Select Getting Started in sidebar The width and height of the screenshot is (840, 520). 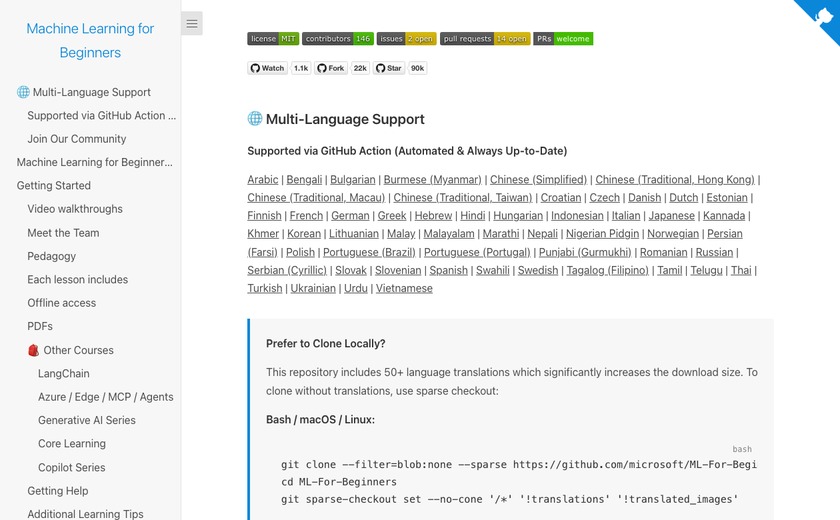coord(54,186)
